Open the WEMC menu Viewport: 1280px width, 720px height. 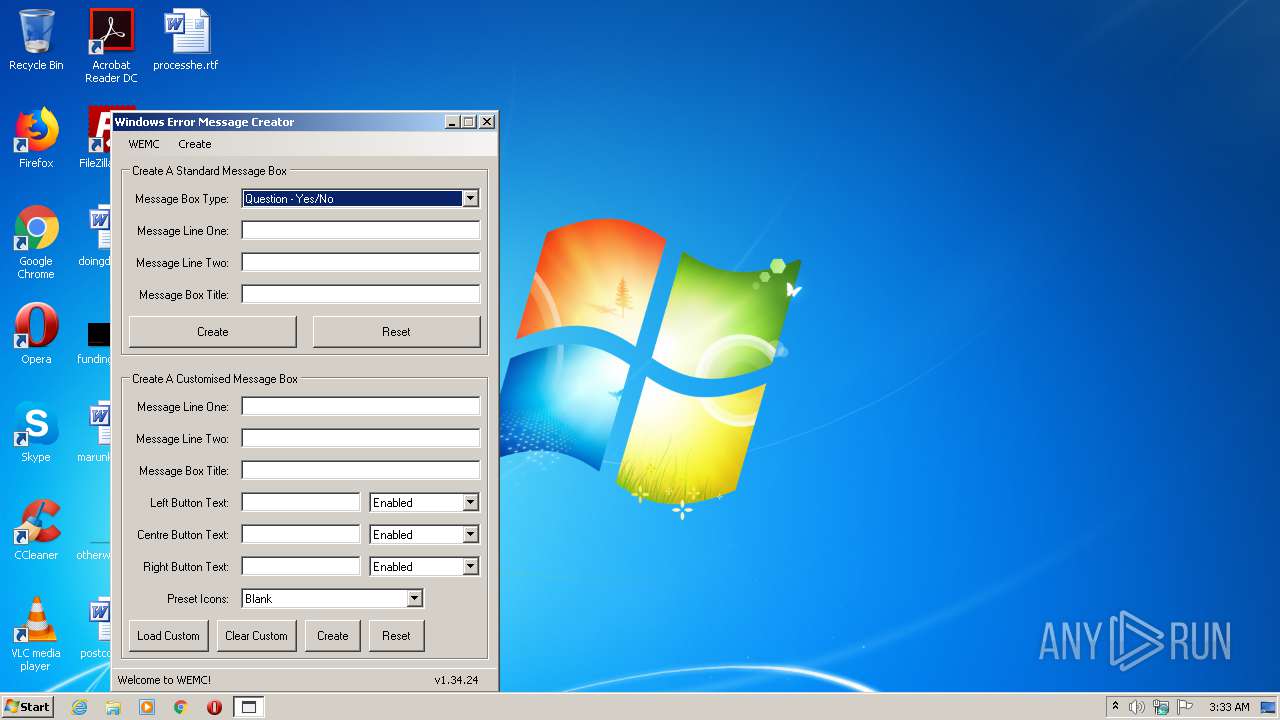click(x=144, y=144)
